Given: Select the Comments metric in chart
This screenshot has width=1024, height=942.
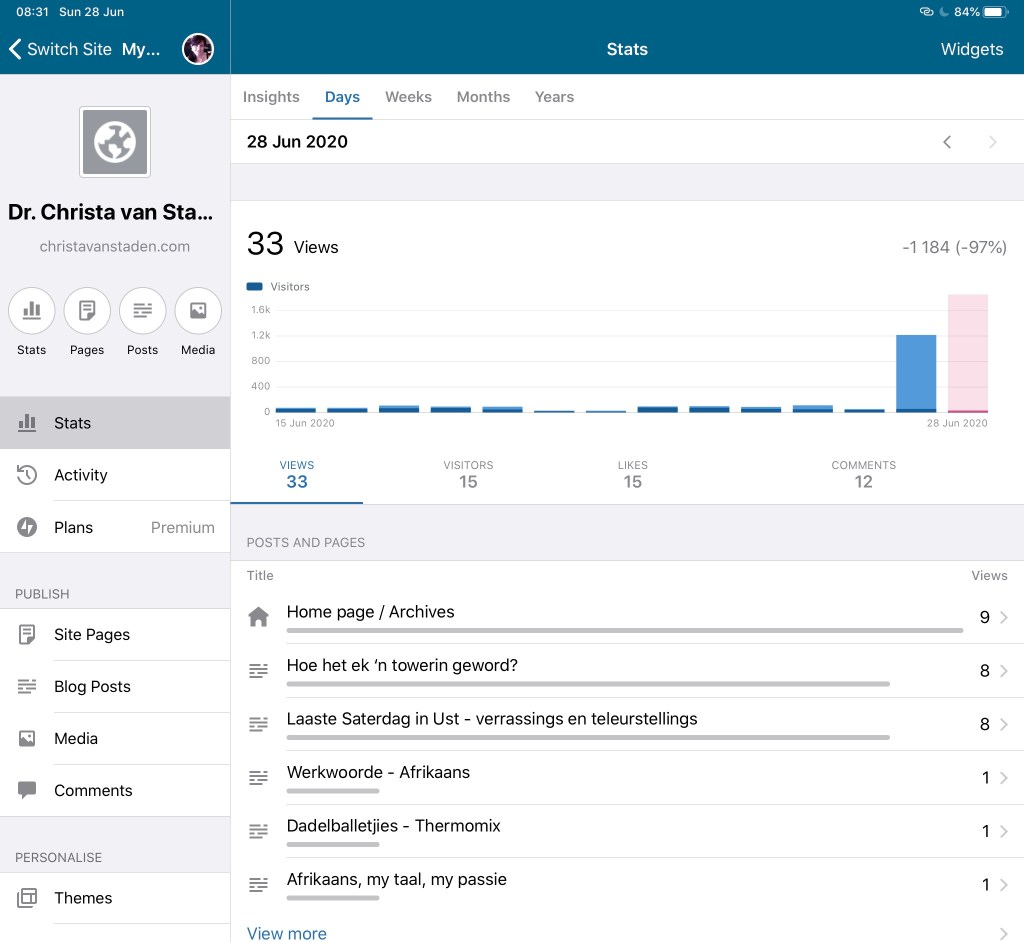Looking at the screenshot, I should click(x=863, y=475).
